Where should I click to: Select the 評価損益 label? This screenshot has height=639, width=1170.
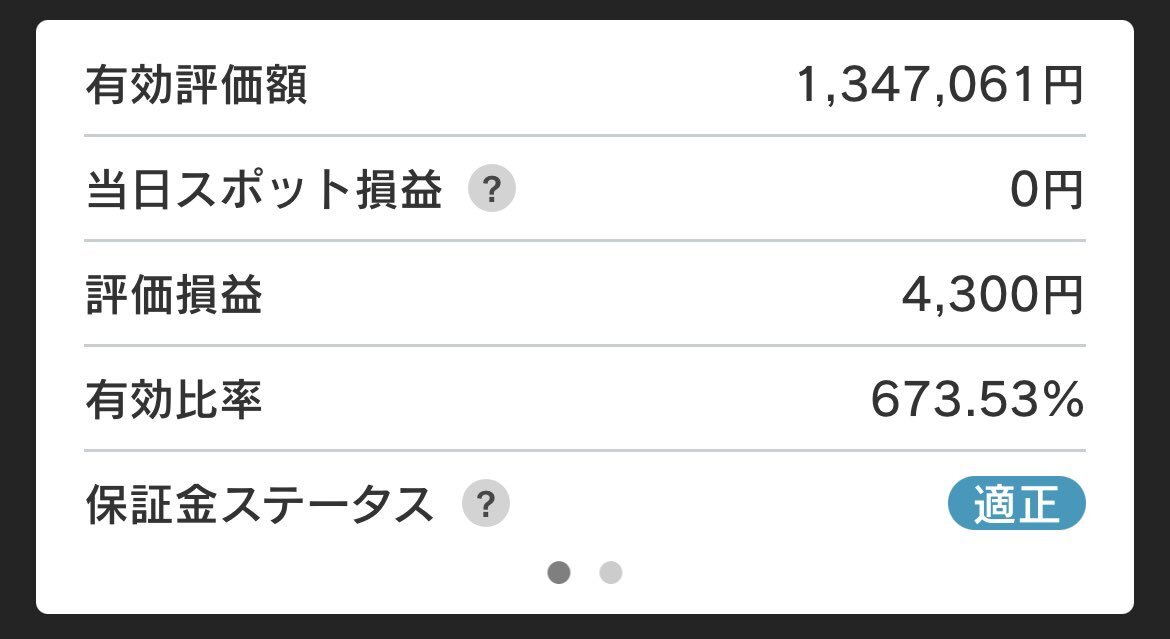[174, 295]
